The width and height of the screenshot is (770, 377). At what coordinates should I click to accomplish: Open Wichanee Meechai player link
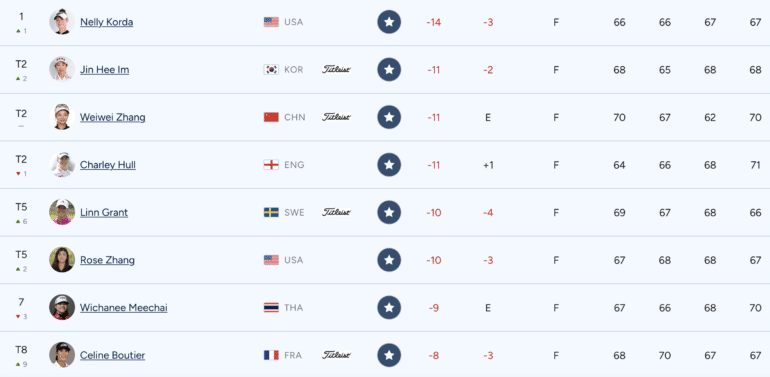124,307
